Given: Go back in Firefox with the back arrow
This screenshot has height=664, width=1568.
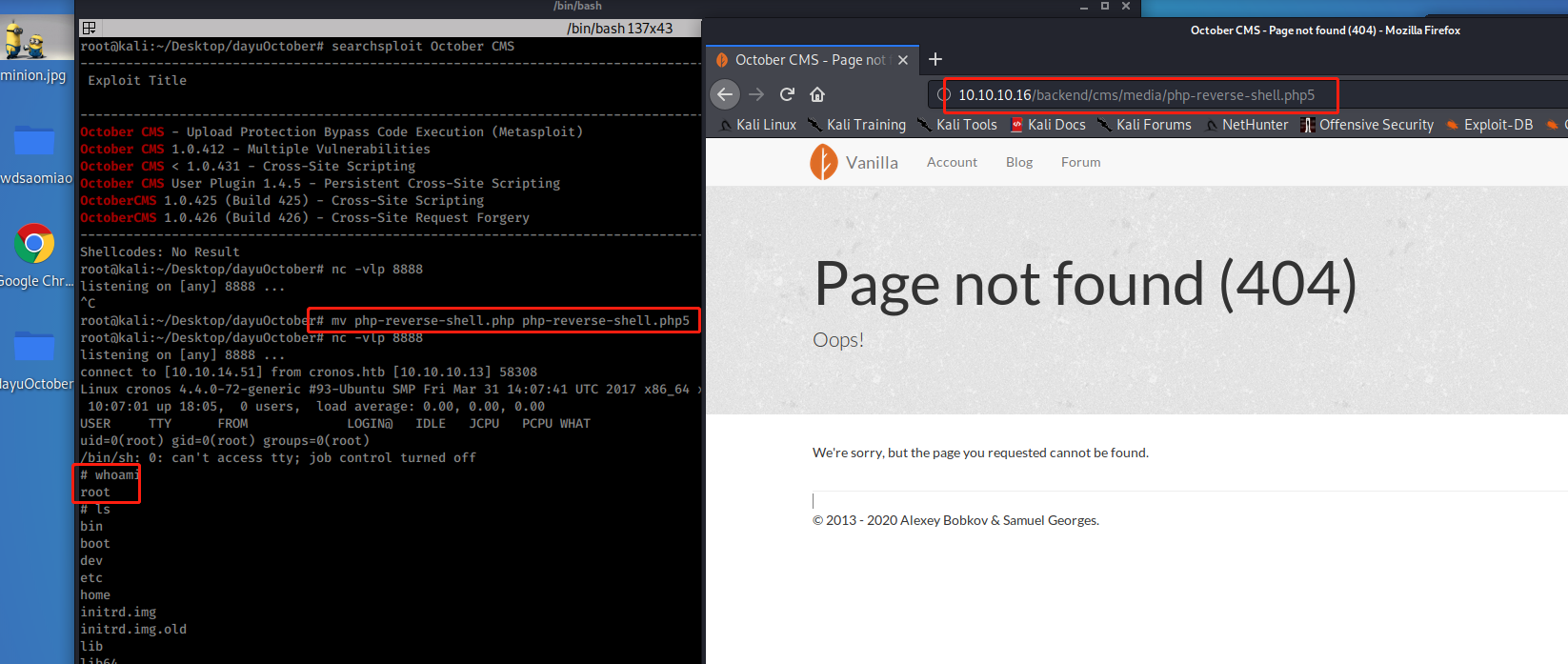Looking at the screenshot, I should coord(725,94).
